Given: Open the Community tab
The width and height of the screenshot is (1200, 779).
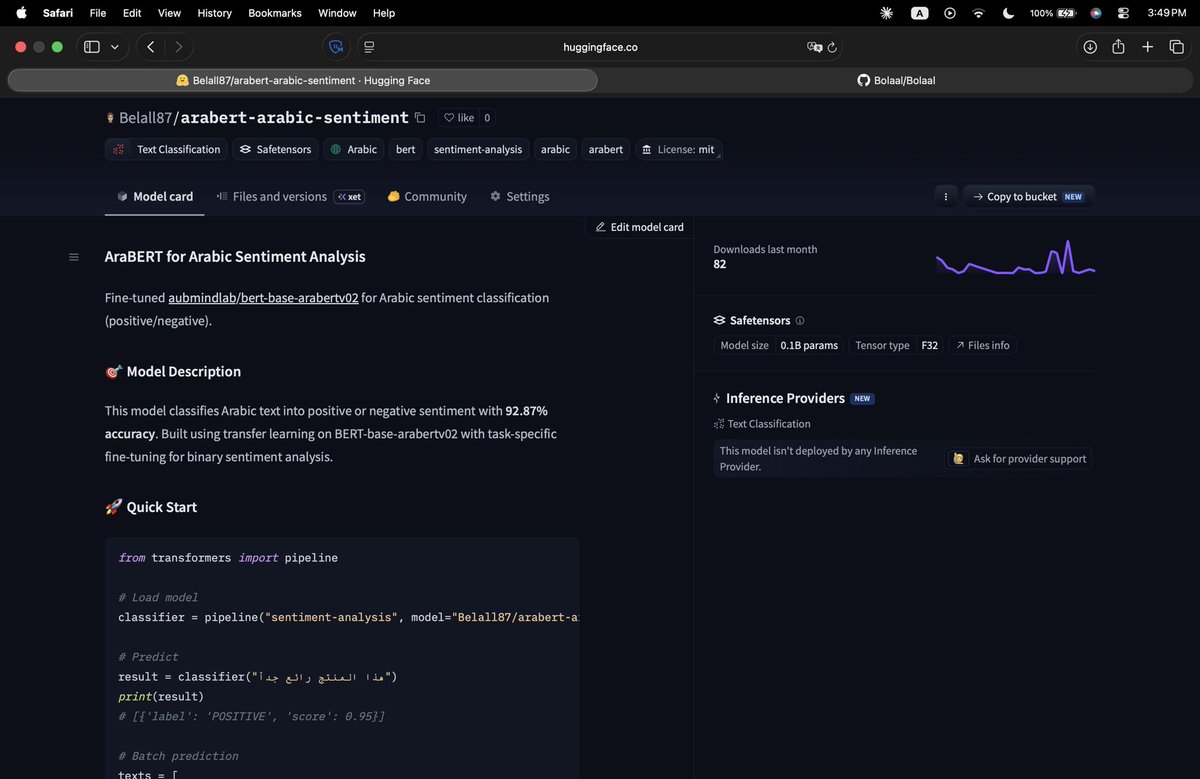Looking at the screenshot, I should 427,196.
